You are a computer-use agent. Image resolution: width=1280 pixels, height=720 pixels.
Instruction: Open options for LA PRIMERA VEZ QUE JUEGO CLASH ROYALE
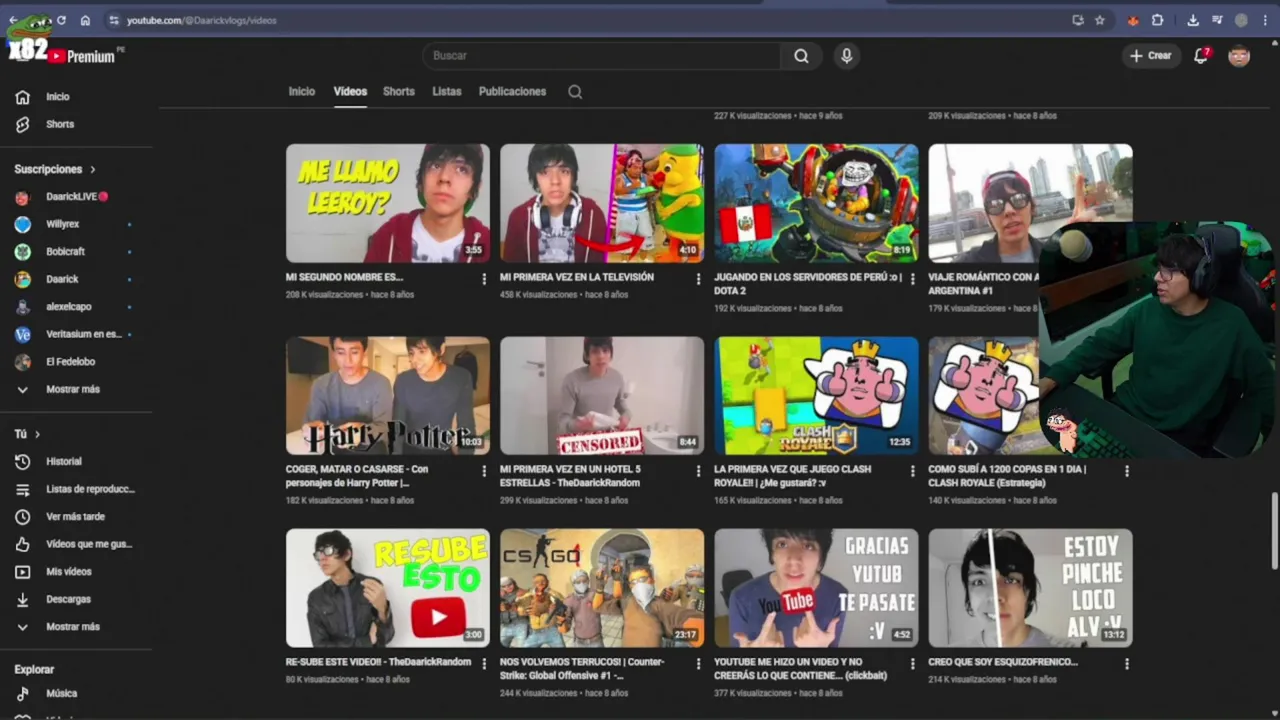(912, 471)
